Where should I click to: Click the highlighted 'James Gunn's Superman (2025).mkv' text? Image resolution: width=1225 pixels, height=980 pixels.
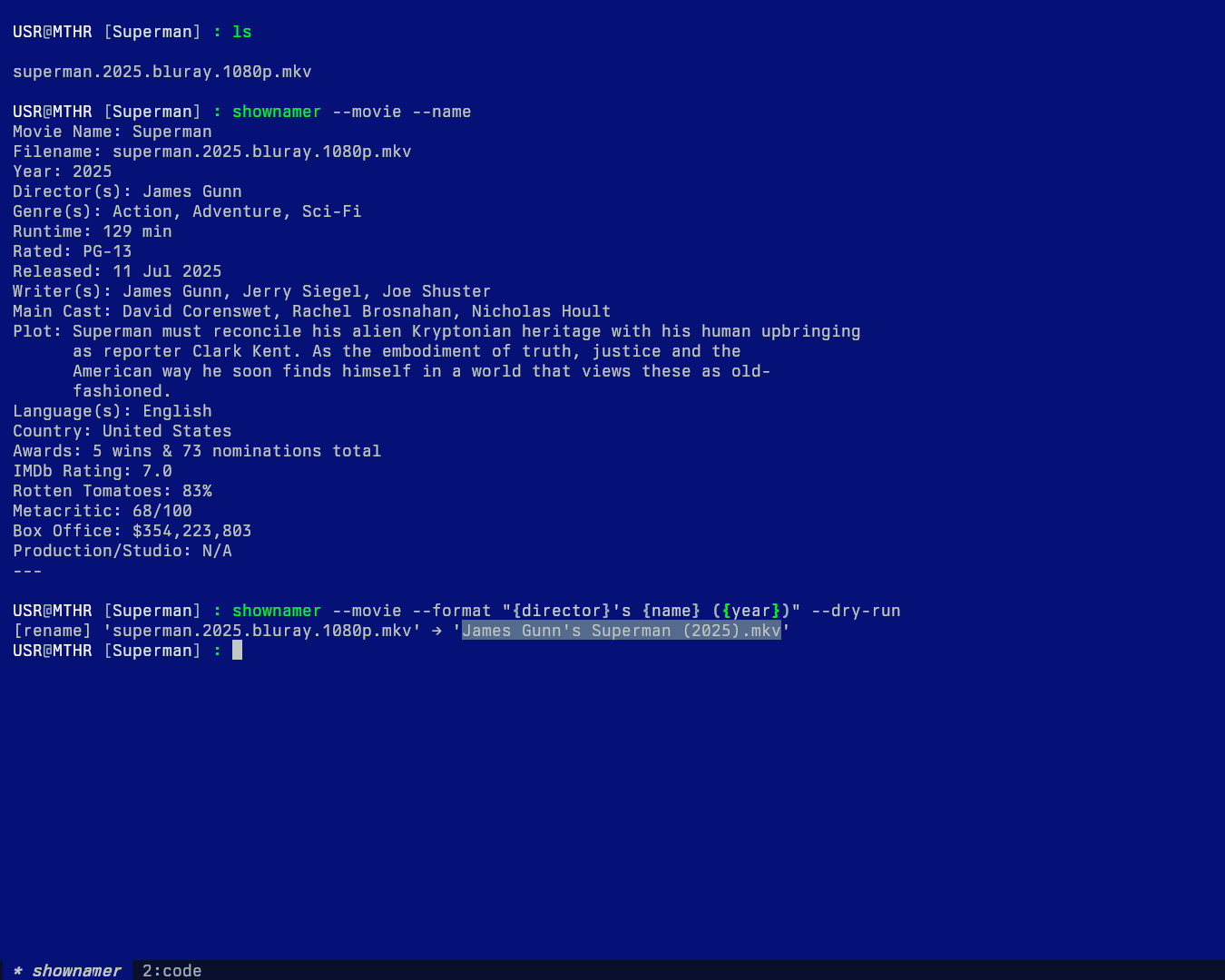(x=622, y=631)
